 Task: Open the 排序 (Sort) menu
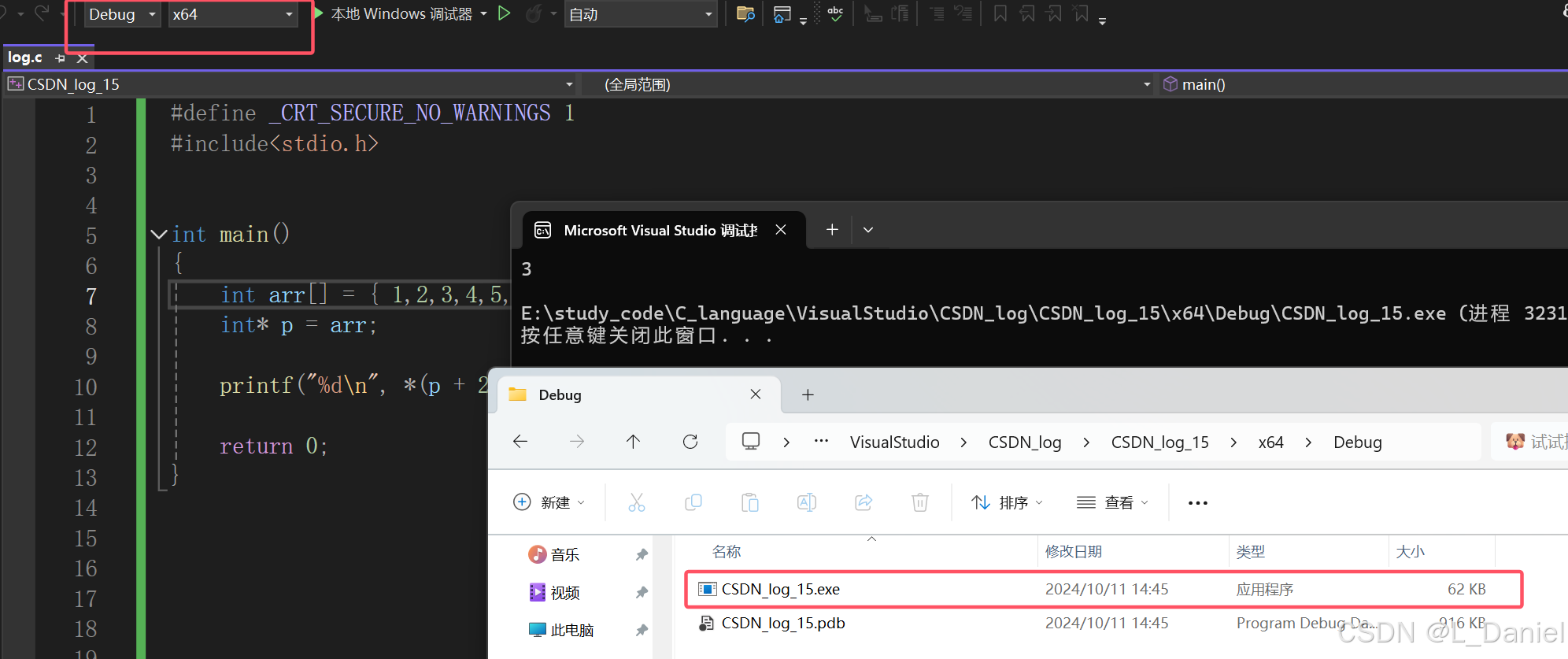click(1007, 502)
